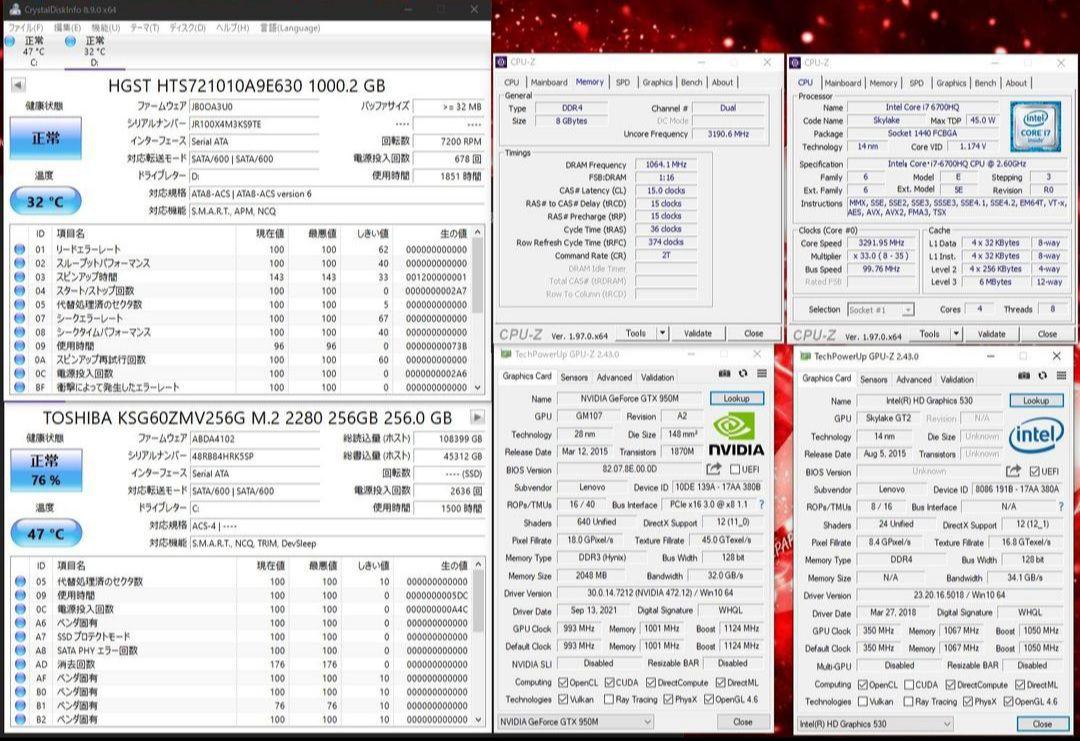The width and height of the screenshot is (1080, 741).
Task: Click Intel Core i7 badge in CPU-Z
Action: (1035, 127)
